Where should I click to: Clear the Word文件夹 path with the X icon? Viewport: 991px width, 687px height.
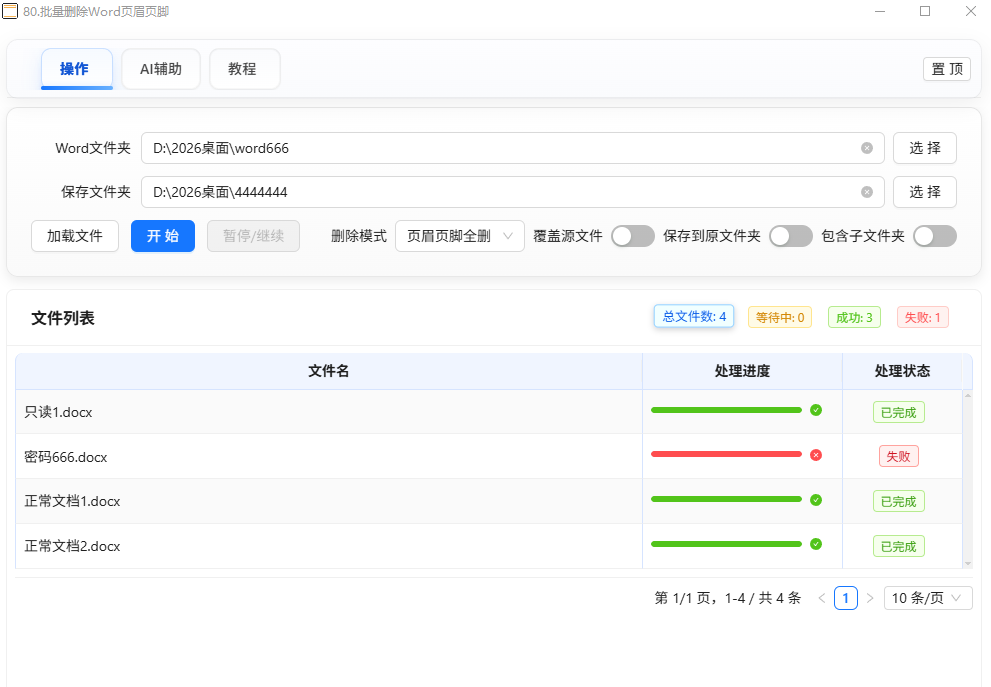tap(867, 148)
